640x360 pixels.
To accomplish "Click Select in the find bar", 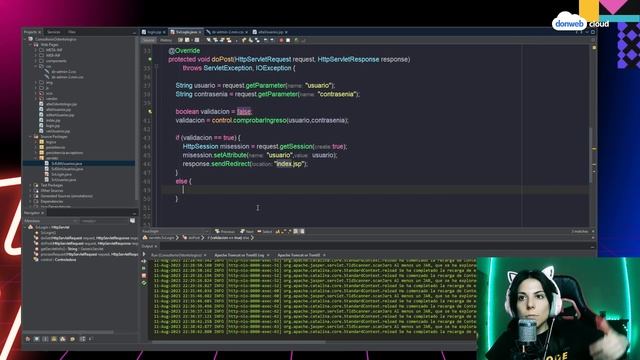I will pos(264,231).
